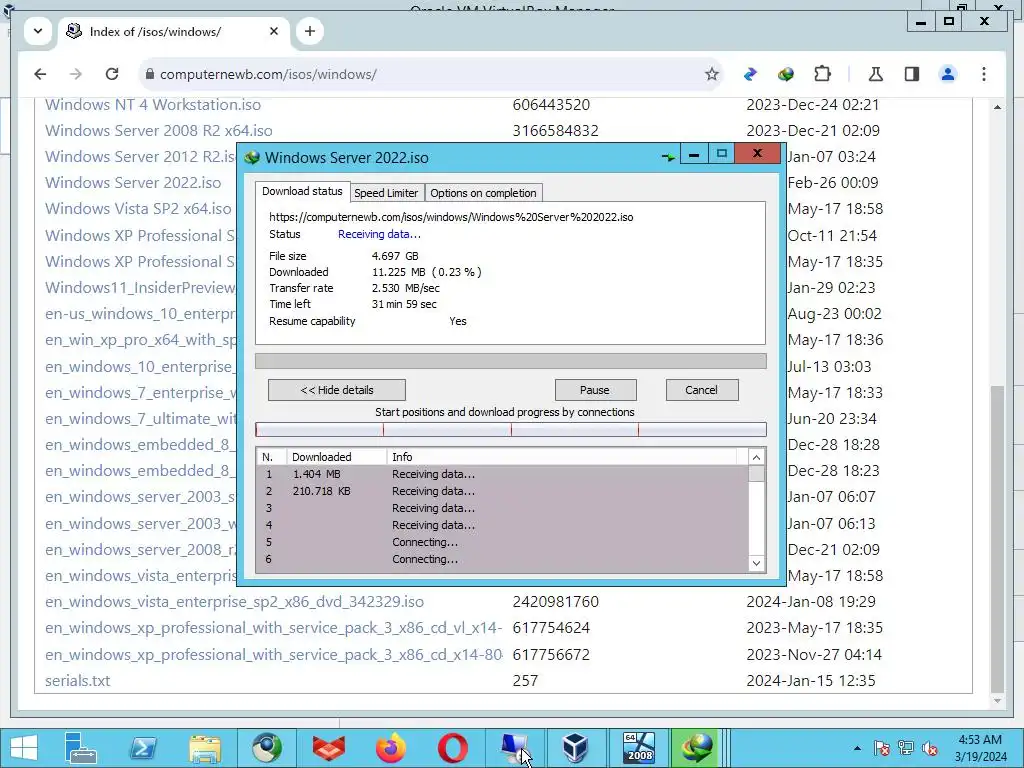Open the Extensions puzzle-piece icon
This screenshot has height=768, width=1024.
coord(822,74)
